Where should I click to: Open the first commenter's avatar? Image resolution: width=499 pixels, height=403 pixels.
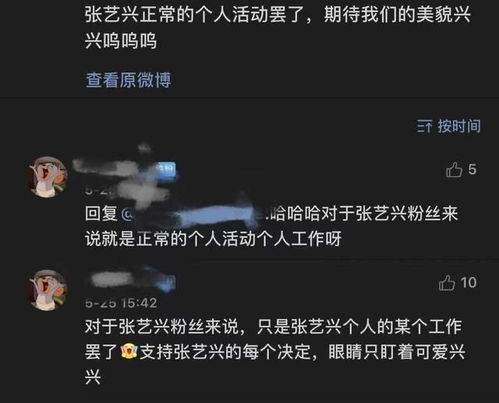[x=47, y=176]
